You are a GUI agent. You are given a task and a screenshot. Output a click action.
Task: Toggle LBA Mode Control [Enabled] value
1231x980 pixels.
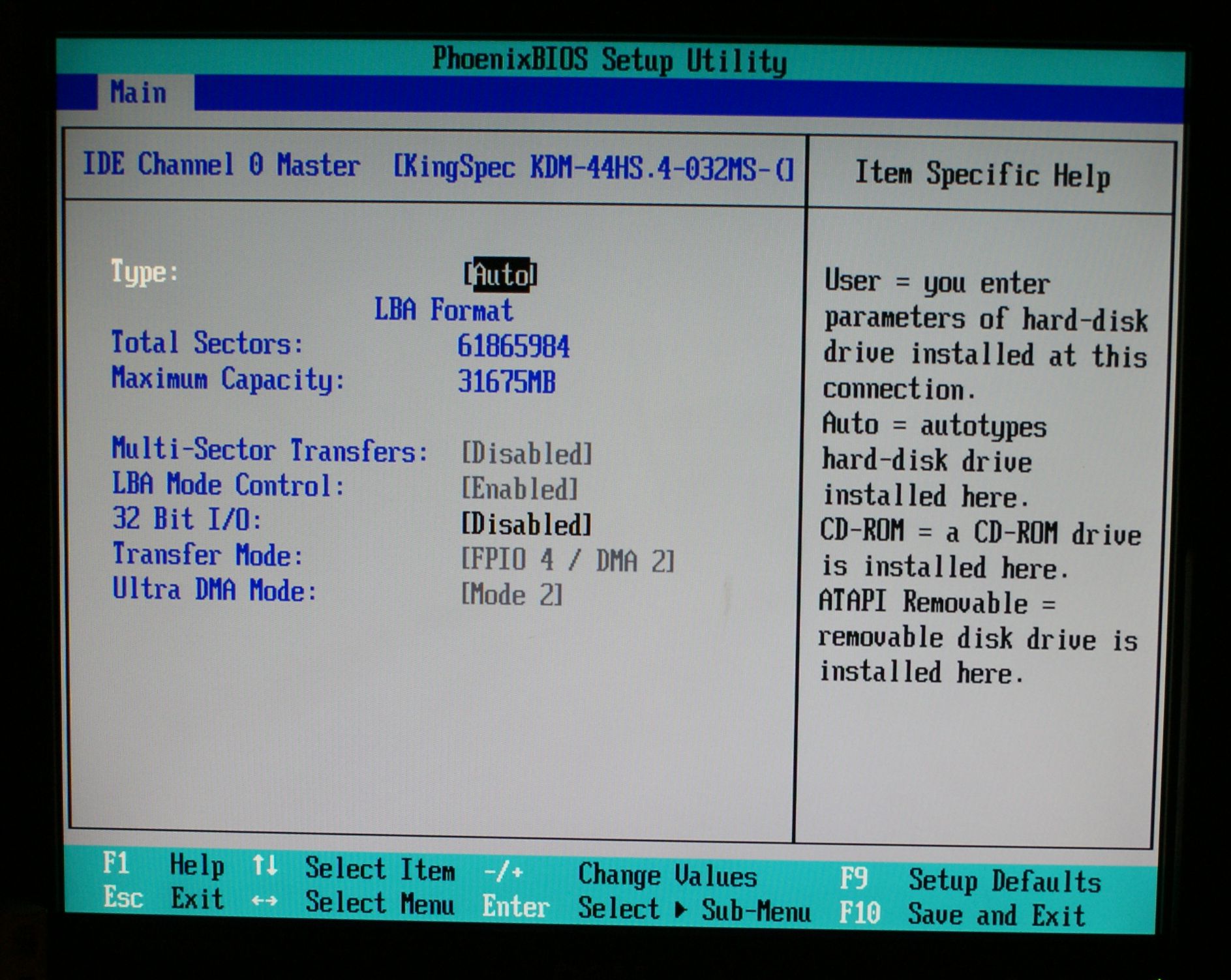(519, 488)
